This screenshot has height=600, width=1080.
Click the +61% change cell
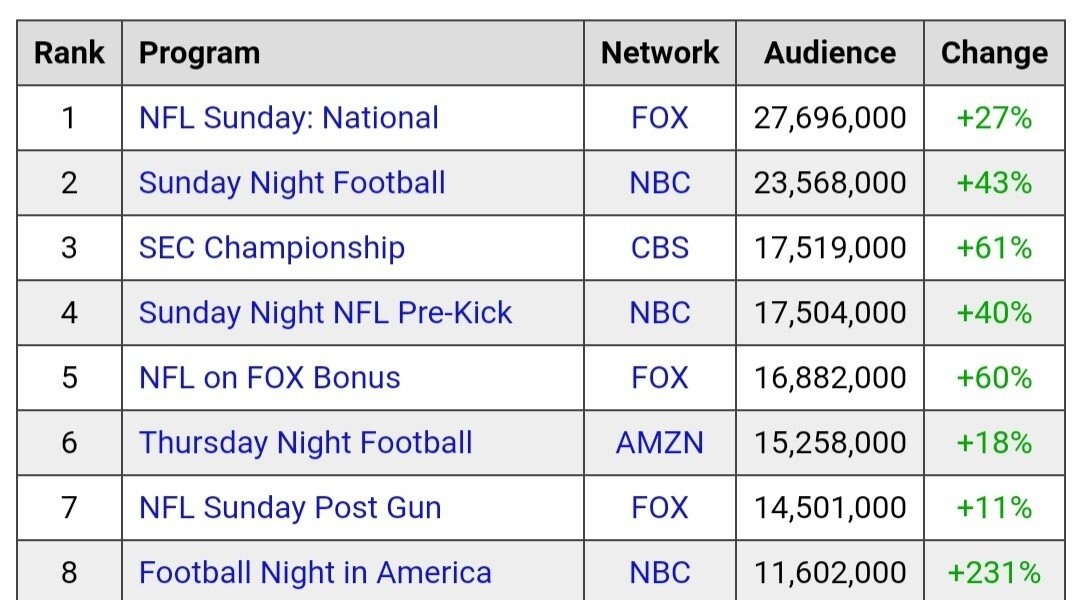994,248
